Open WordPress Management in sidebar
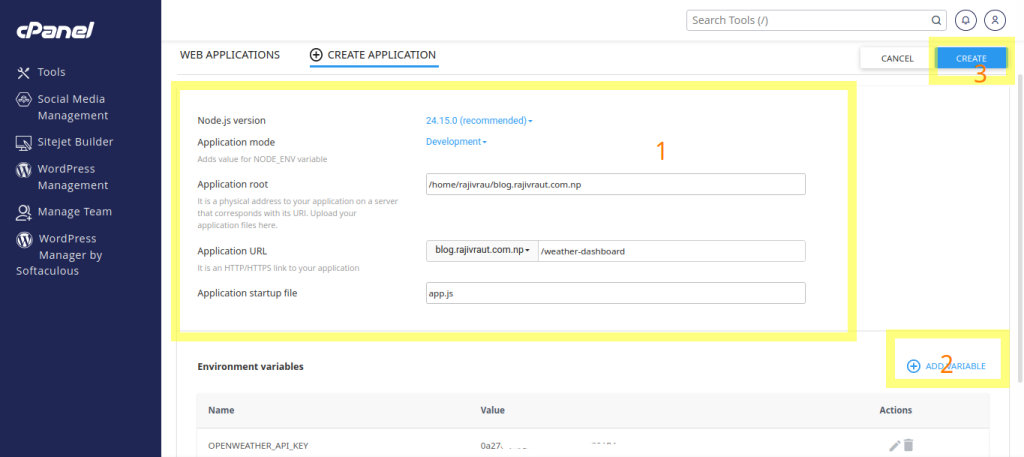Screen dimensions: 1024x457 62,177
